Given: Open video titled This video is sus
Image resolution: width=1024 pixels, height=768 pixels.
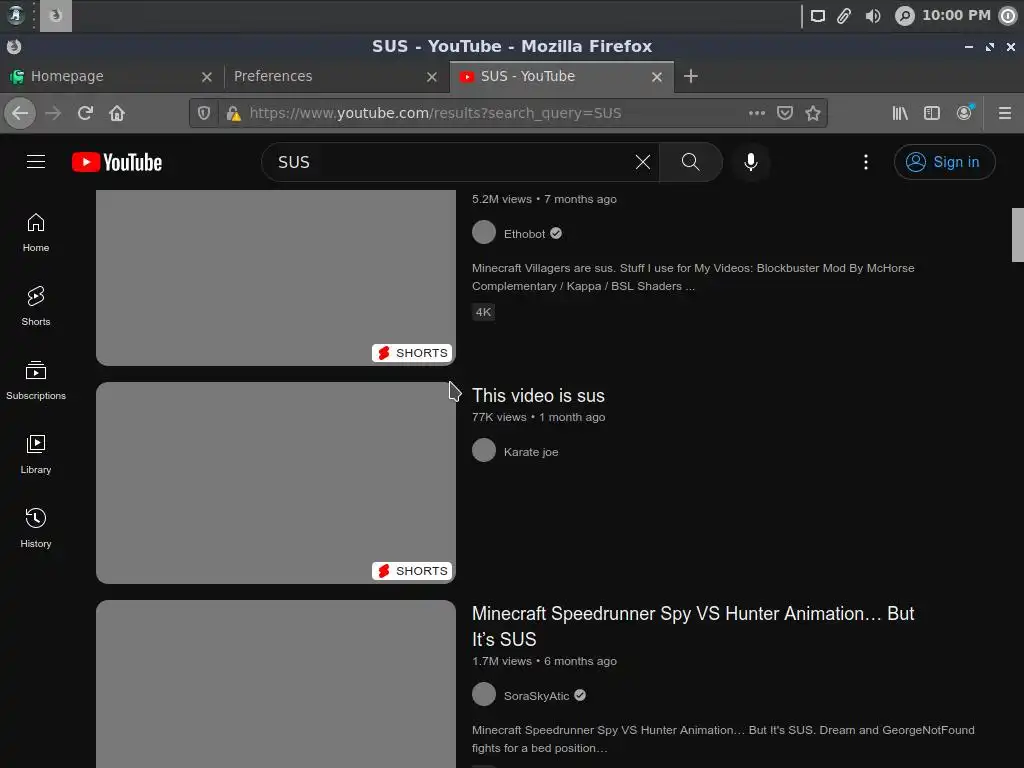Looking at the screenshot, I should (x=538, y=395).
